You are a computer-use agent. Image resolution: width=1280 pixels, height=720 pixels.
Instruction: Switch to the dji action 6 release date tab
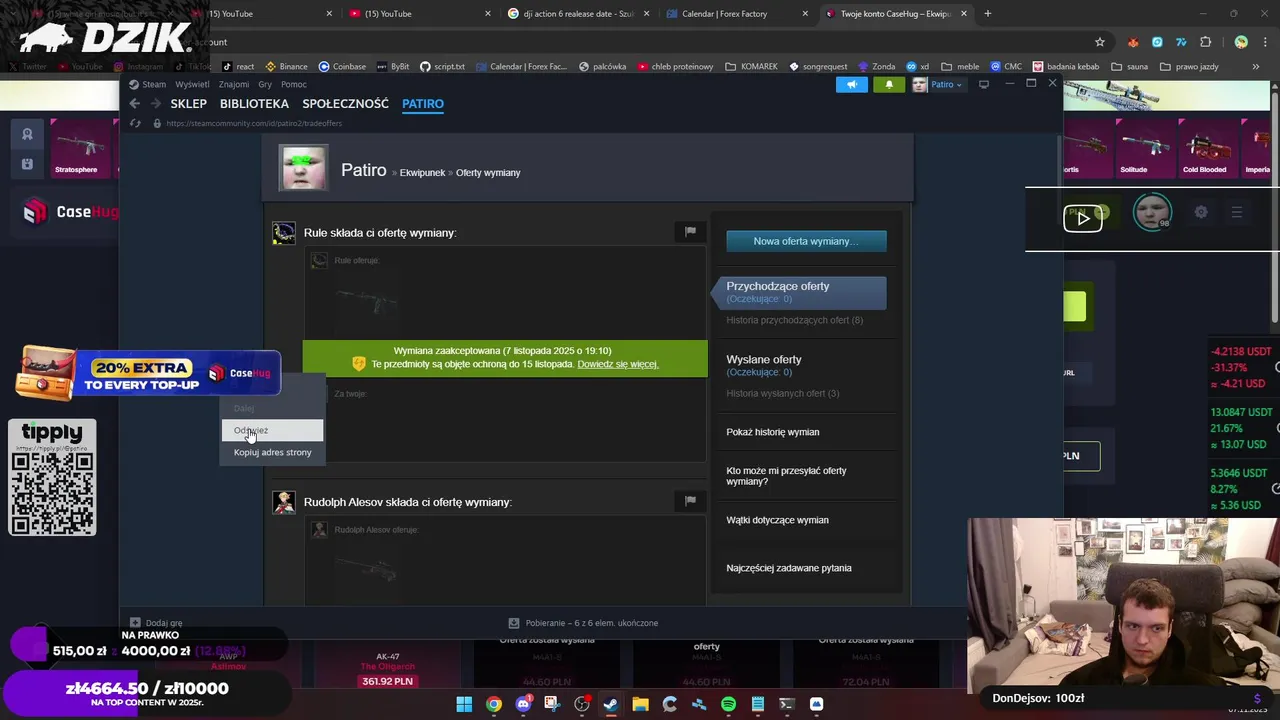578,13
